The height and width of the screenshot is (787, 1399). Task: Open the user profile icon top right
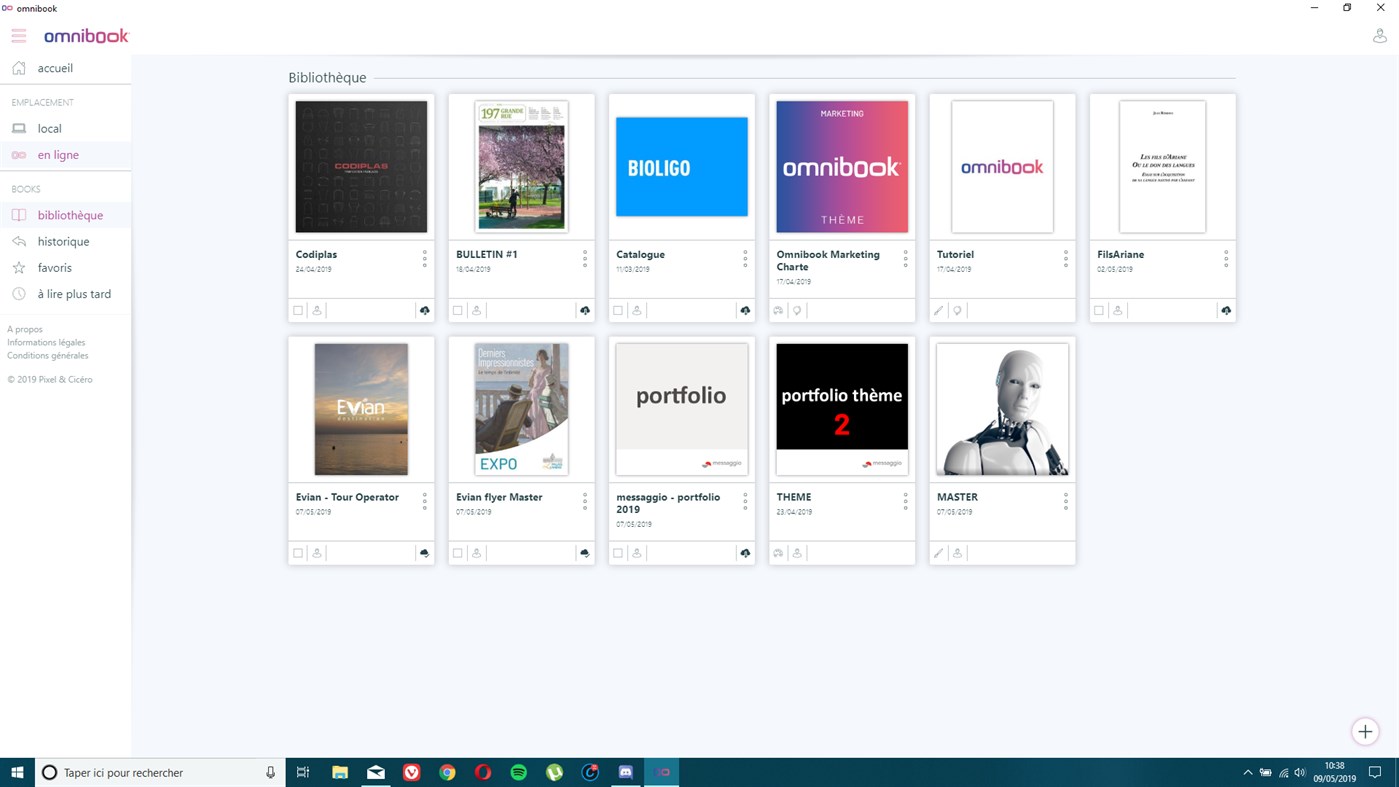tap(1379, 34)
